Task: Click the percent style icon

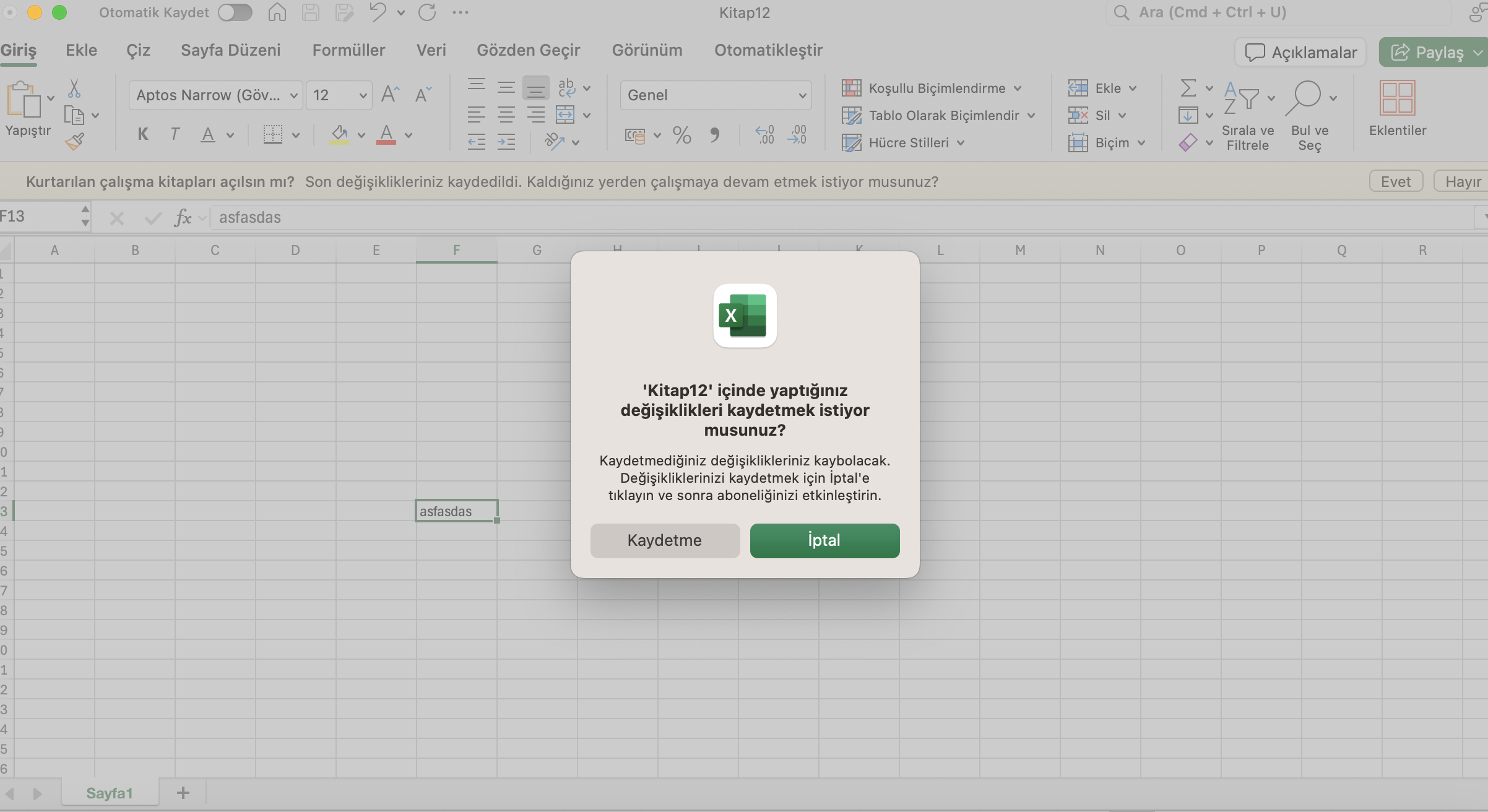Action: [x=682, y=135]
